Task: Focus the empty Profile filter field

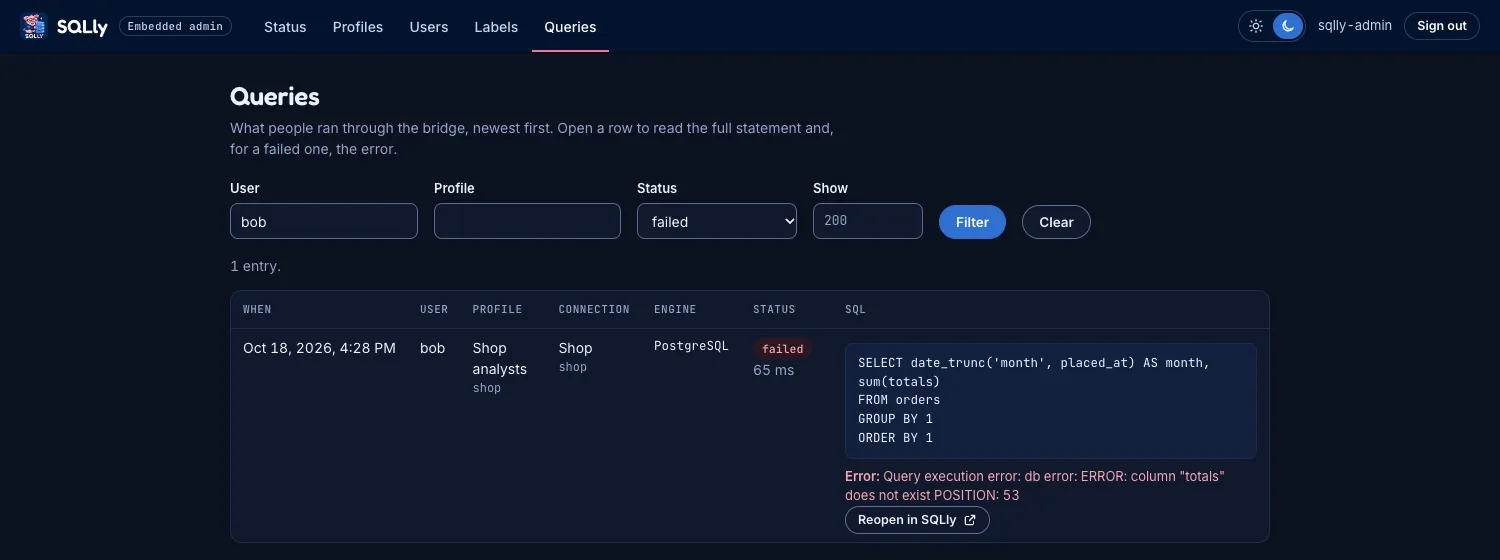Action: click(x=527, y=221)
